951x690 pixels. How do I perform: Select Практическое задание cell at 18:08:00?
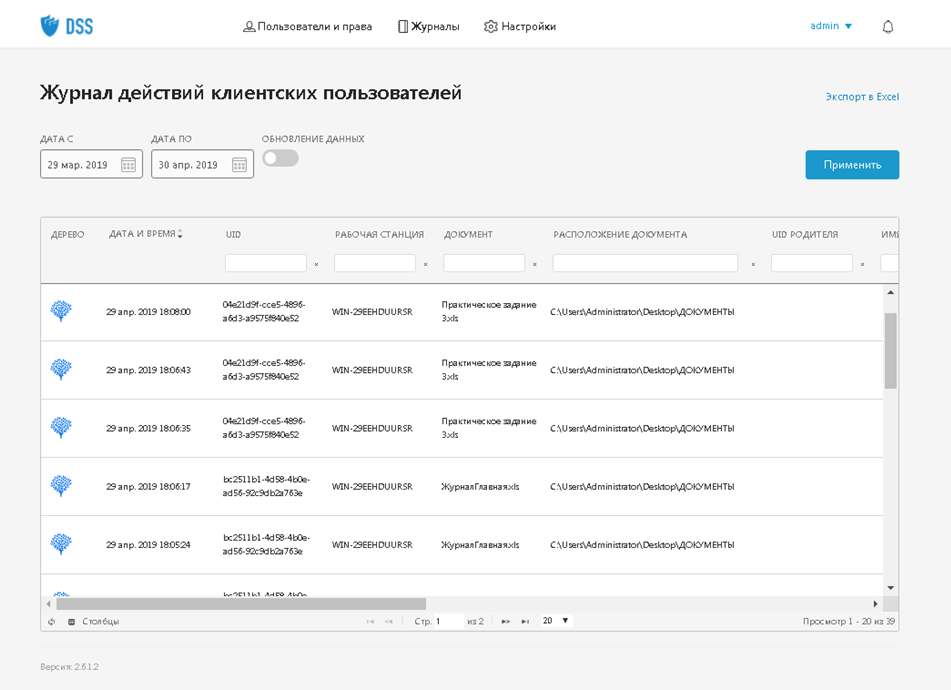pyautogui.click(x=489, y=312)
